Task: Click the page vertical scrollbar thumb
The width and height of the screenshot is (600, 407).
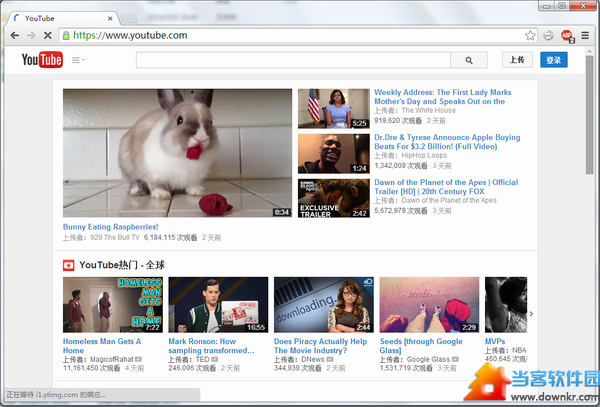Action: coord(589,115)
